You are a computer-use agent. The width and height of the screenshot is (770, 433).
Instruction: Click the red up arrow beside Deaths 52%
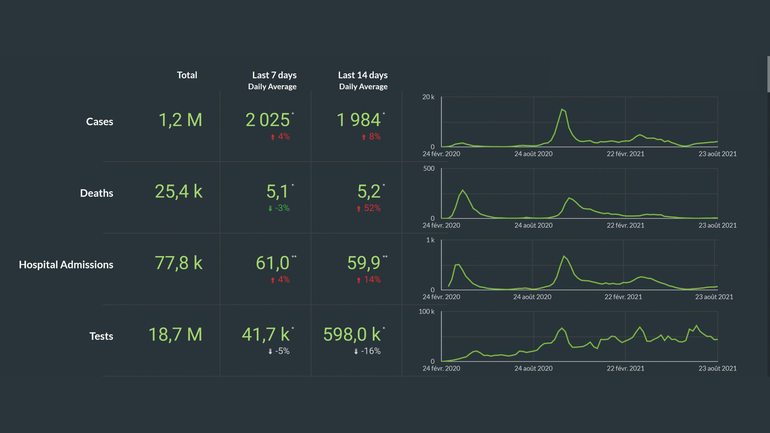(x=362, y=207)
